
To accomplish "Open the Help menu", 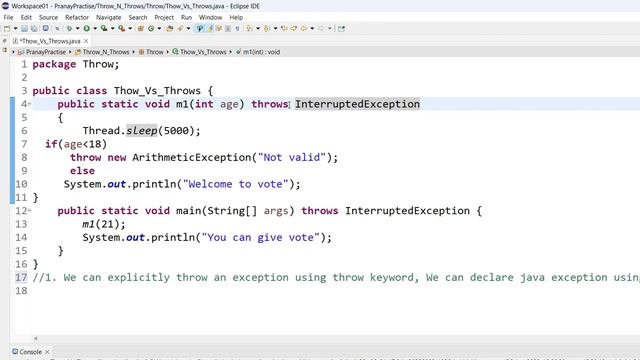I will [236, 18].
